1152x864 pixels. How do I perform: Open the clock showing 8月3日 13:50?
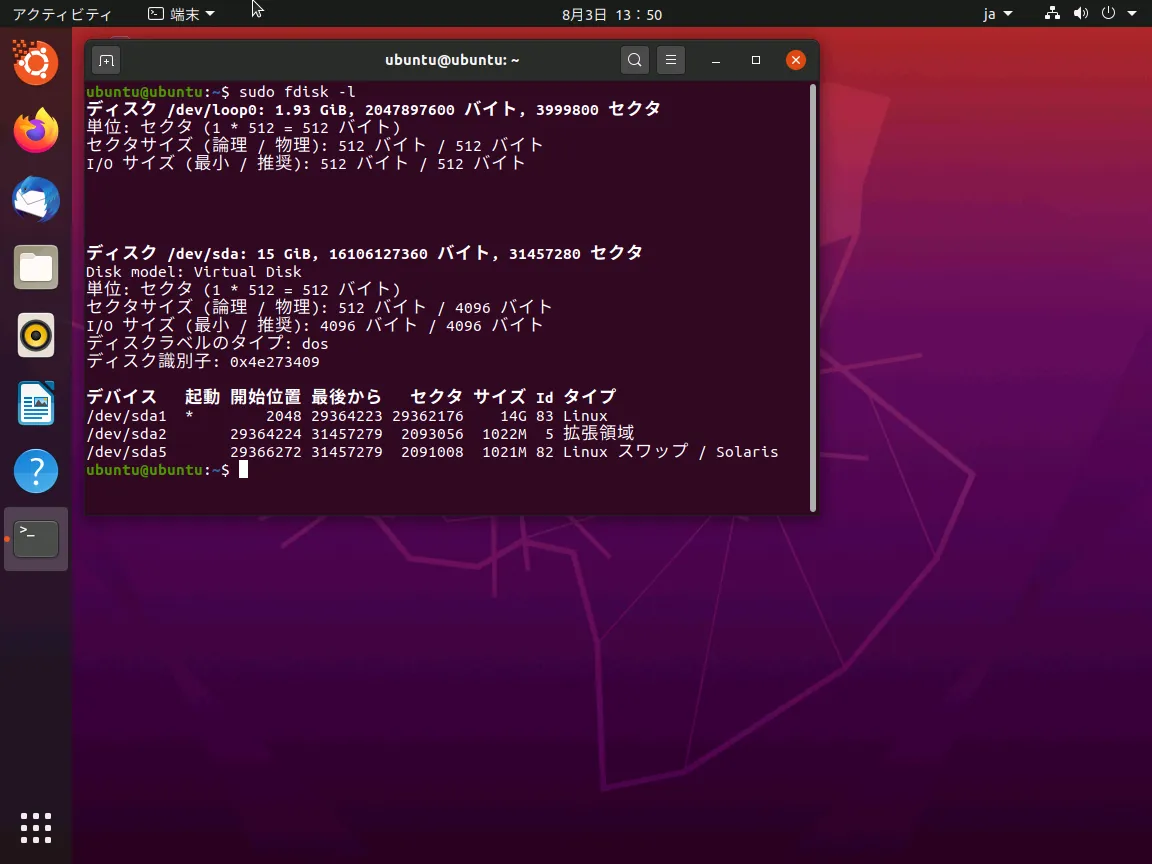pyautogui.click(x=612, y=14)
